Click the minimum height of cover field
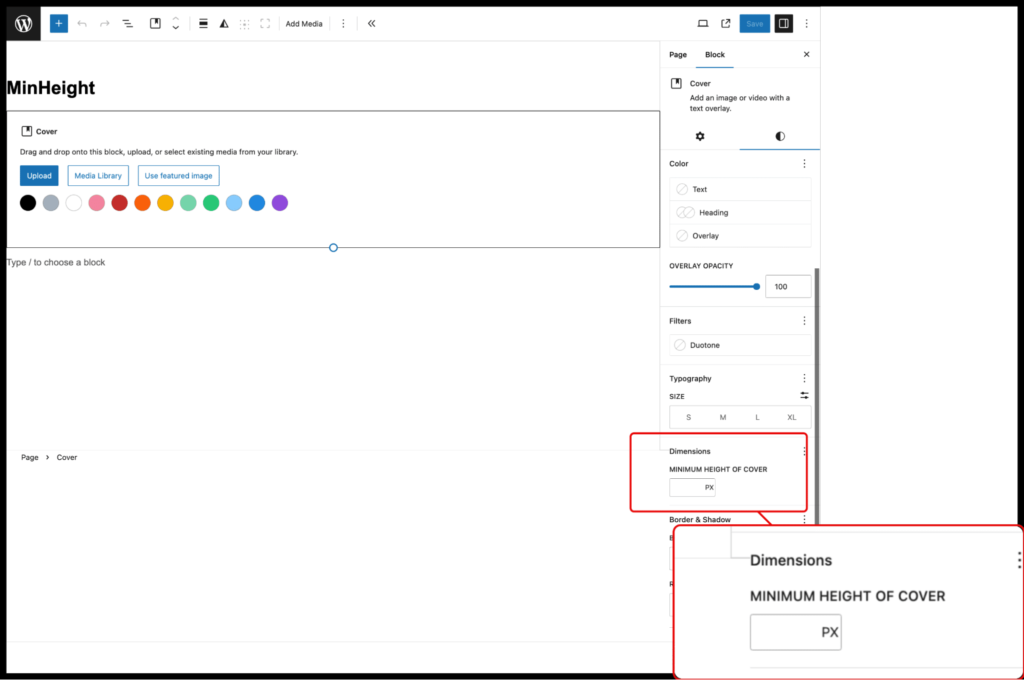 tap(686, 488)
